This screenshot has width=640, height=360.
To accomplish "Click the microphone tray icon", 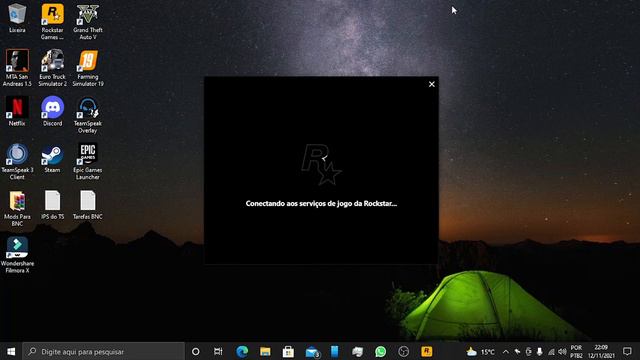I will [x=540, y=351].
